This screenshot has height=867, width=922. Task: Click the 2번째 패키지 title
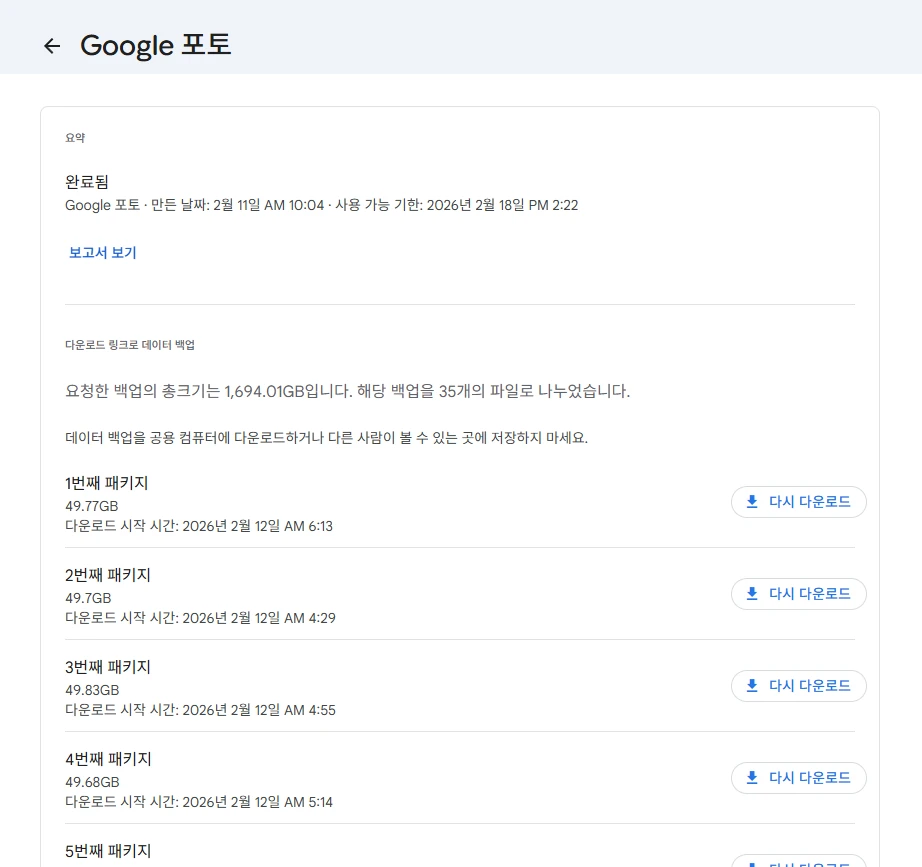(107, 575)
